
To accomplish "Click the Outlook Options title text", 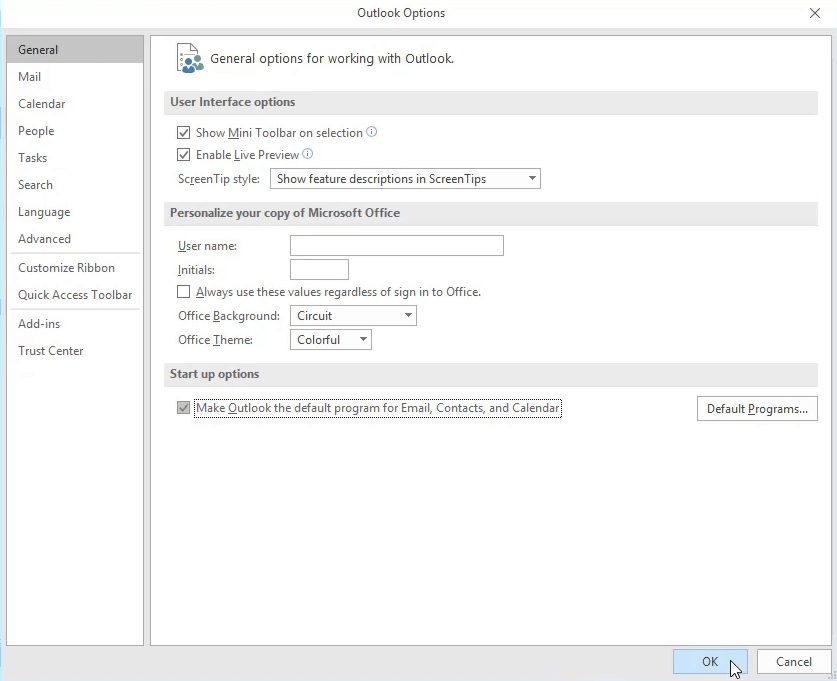I will 401,13.
